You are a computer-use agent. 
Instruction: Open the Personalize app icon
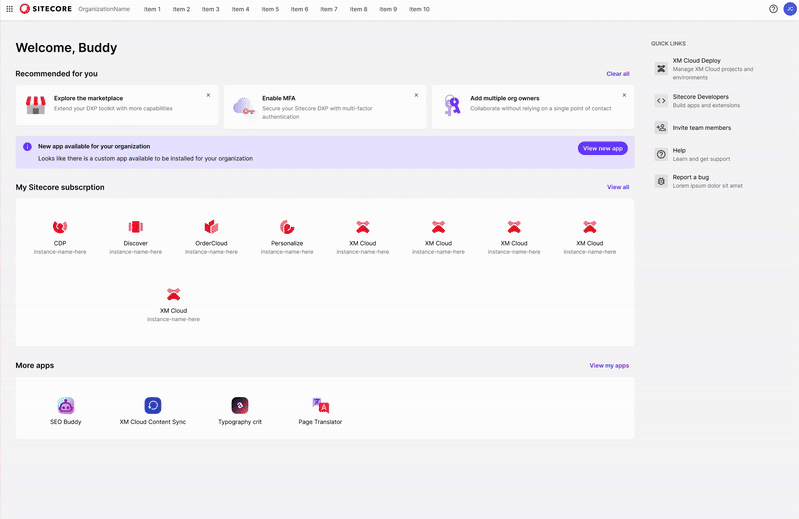(x=287, y=228)
